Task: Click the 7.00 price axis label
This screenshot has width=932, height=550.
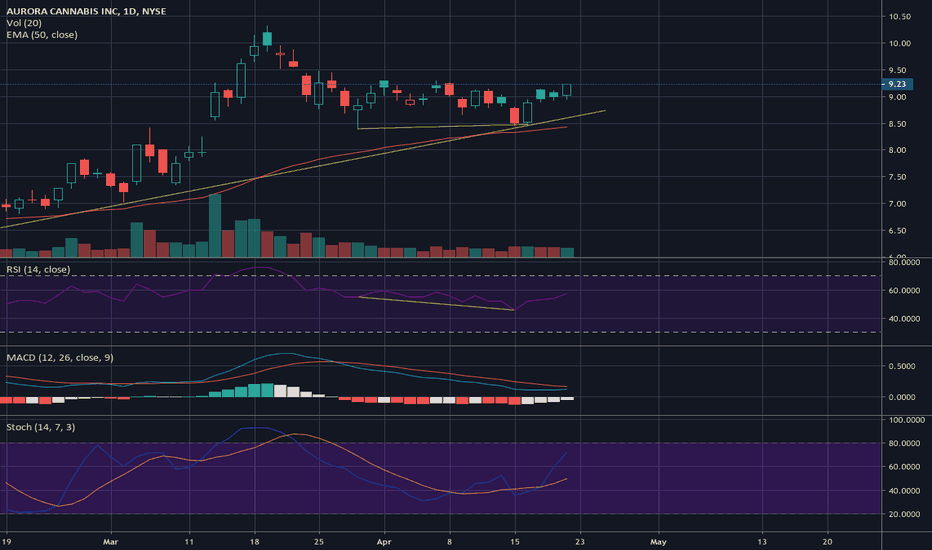Action: click(x=898, y=204)
